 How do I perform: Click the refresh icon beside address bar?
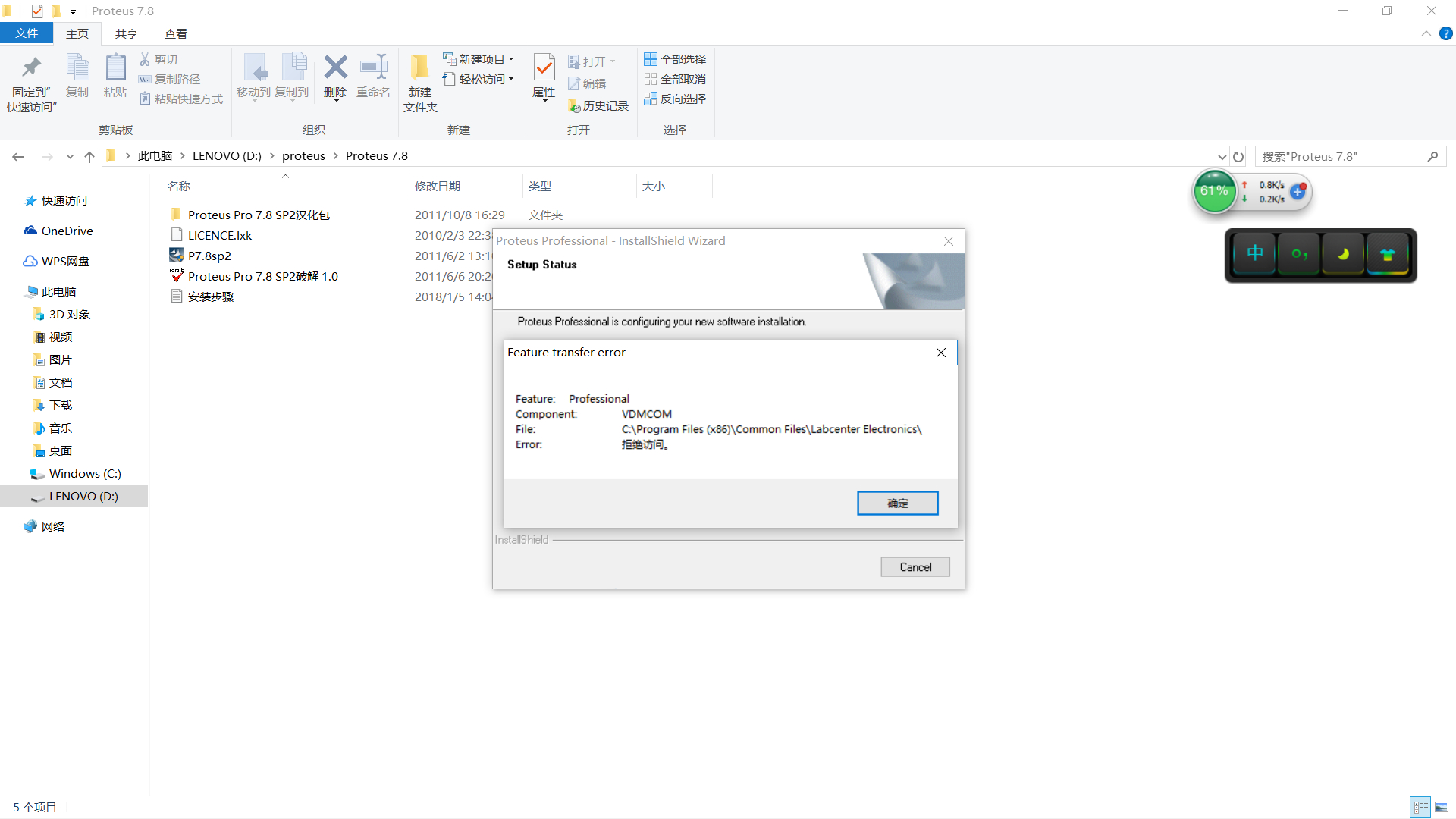pos(1238,156)
